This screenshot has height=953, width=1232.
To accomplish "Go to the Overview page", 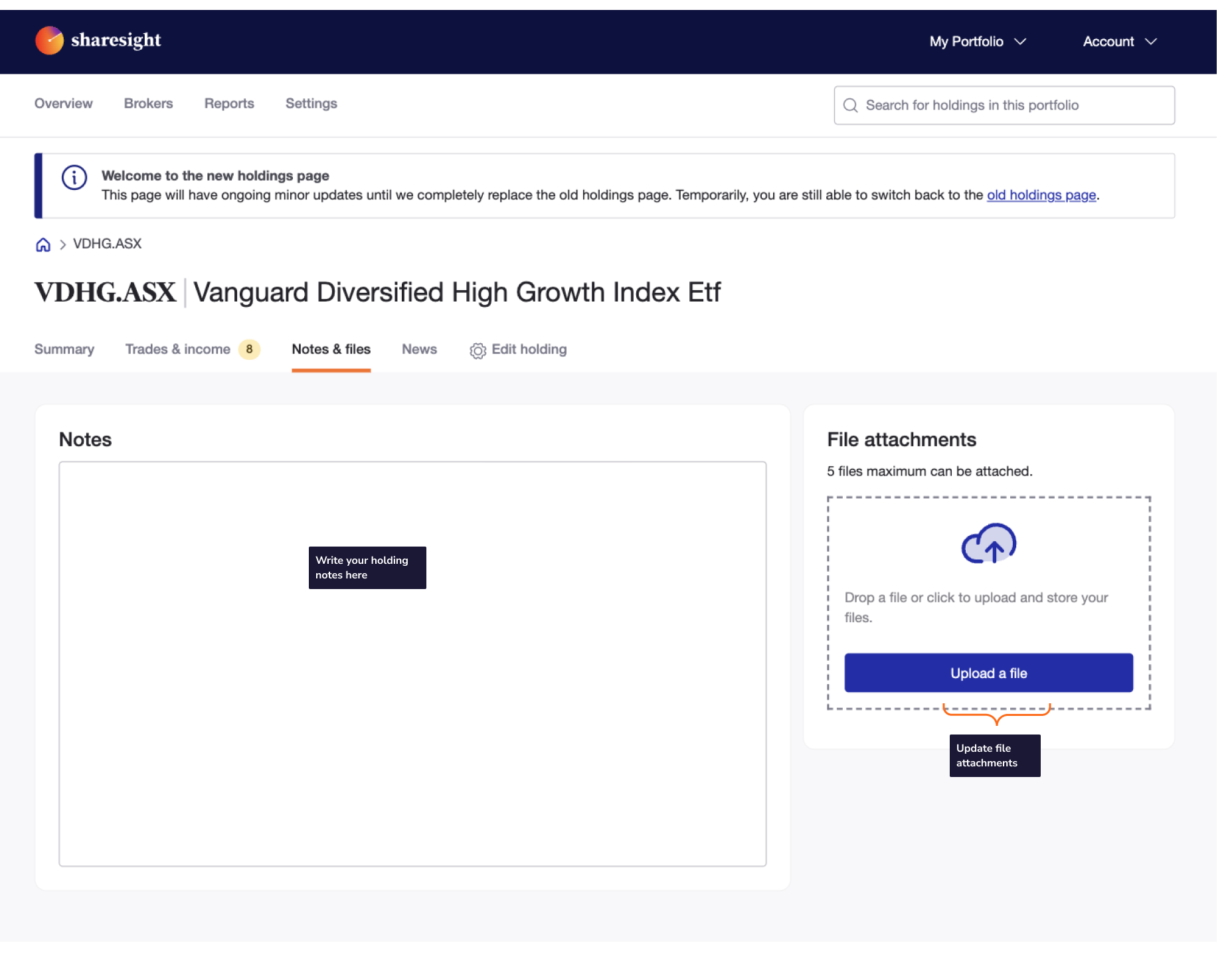I will [64, 104].
